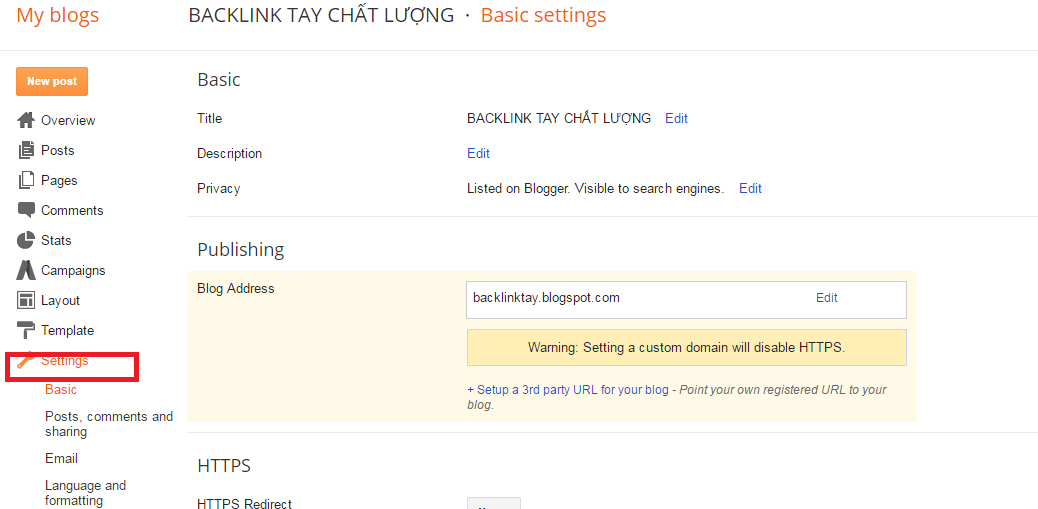Click the Template paint roller icon

pos(25,330)
